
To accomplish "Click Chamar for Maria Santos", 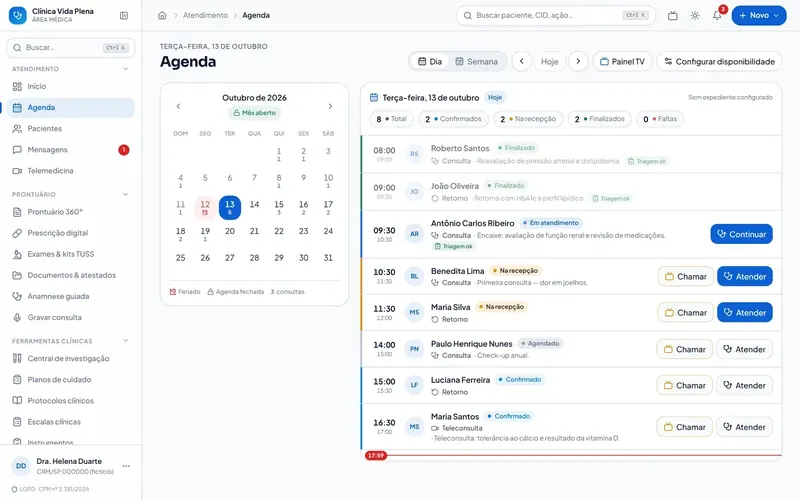I will [x=685, y=427].
